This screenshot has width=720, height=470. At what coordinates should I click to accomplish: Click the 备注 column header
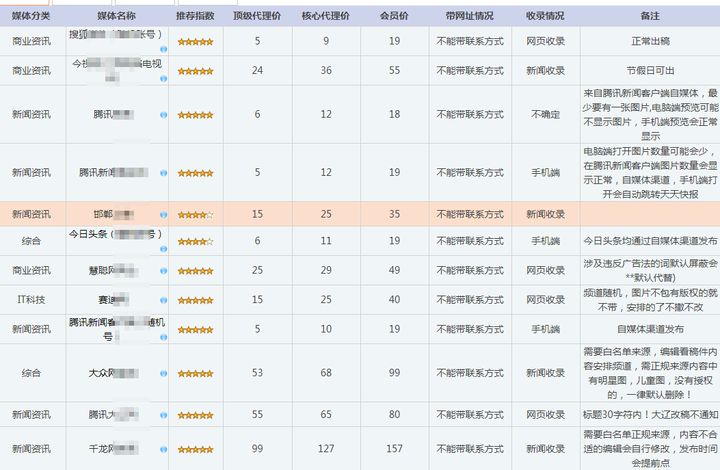coord(650,16)
